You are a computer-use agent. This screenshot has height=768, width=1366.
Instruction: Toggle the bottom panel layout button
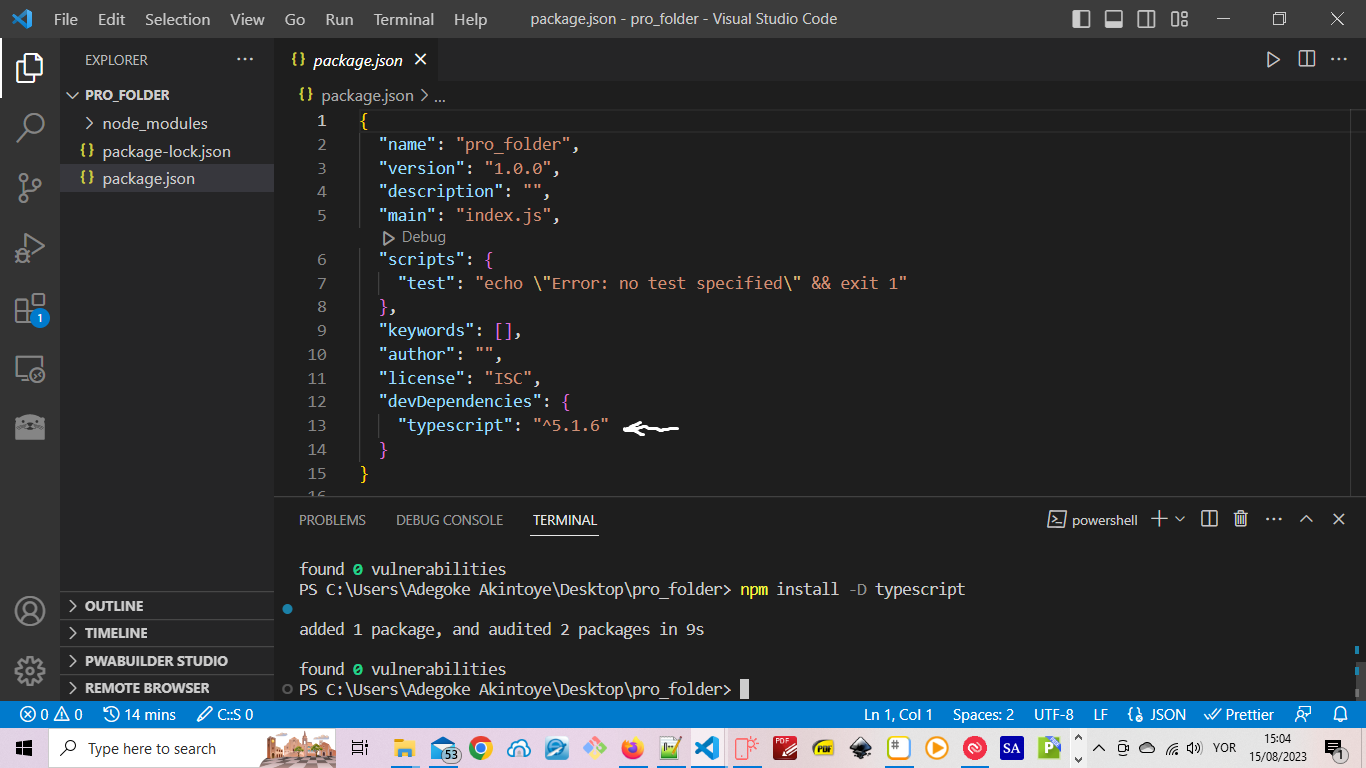click(1114, 19)
